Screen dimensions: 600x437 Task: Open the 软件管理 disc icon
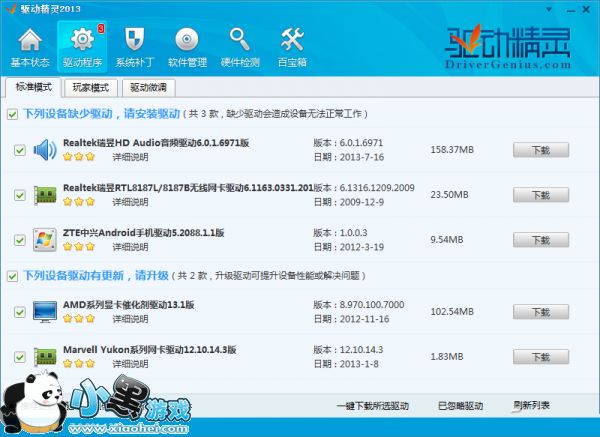(187, 47)
